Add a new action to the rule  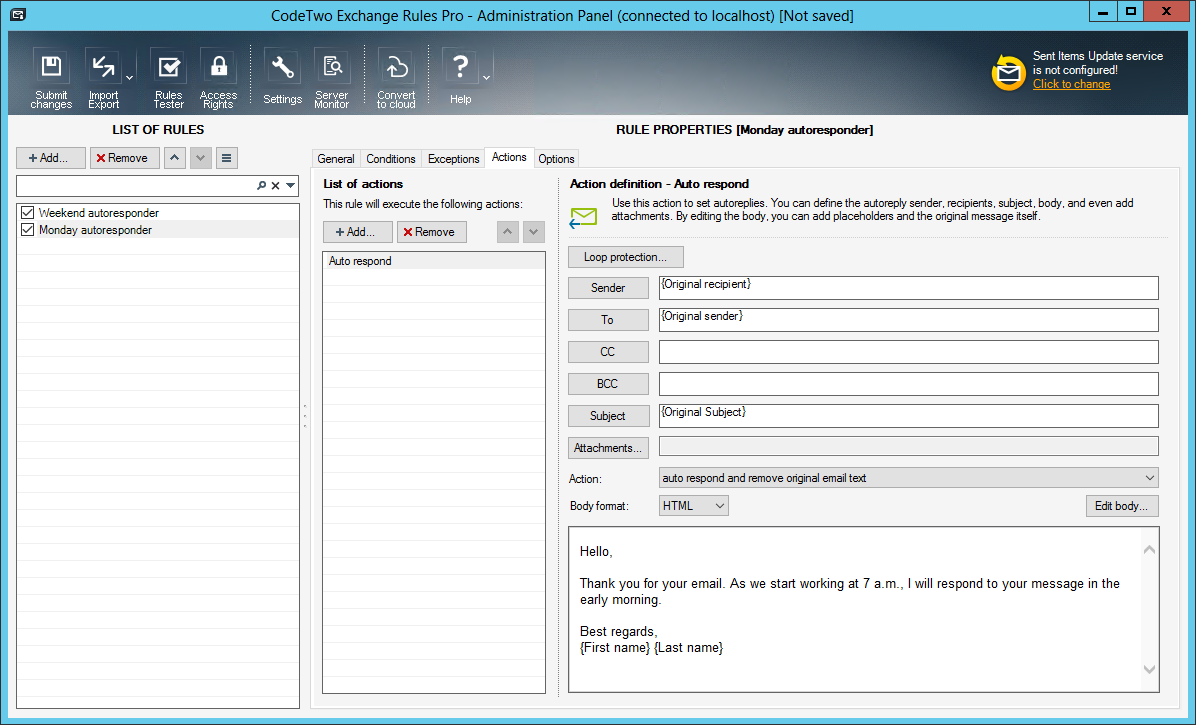click(358, 232)
